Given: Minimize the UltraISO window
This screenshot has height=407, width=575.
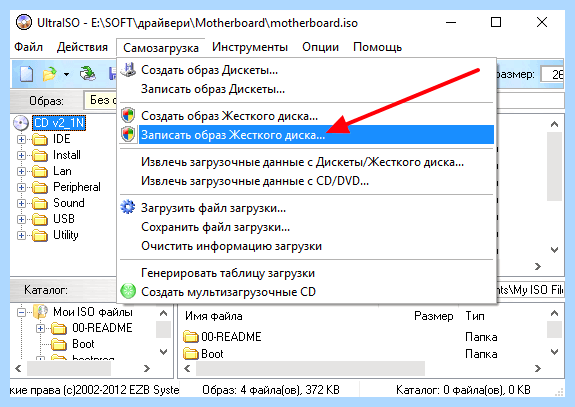Looking at the screenshot, I should tap(451, 22).
